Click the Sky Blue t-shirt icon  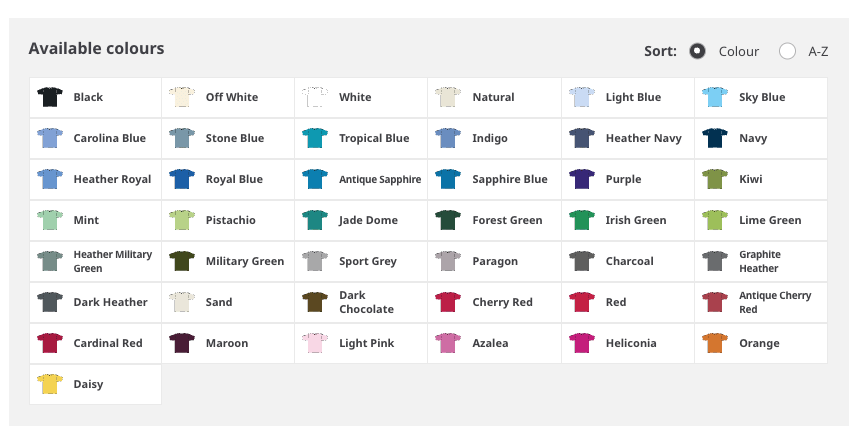(x=714, y=97)
